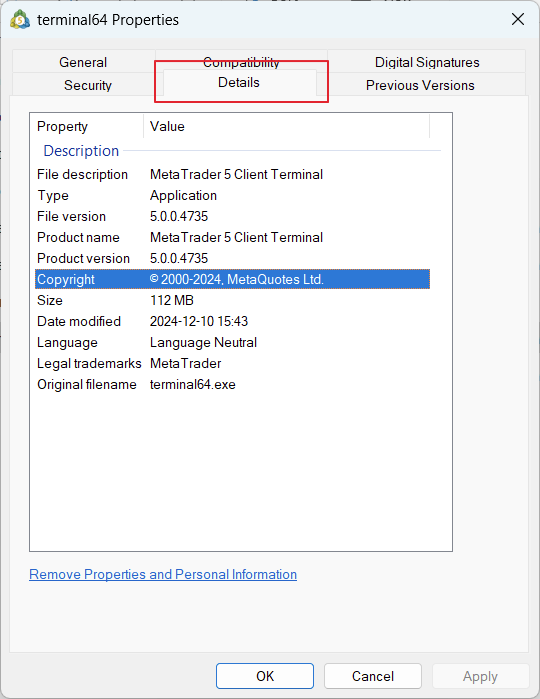Select the Date modified row
Image resolution: width=540 pixels, height=699 pixels.
(232, 321)
